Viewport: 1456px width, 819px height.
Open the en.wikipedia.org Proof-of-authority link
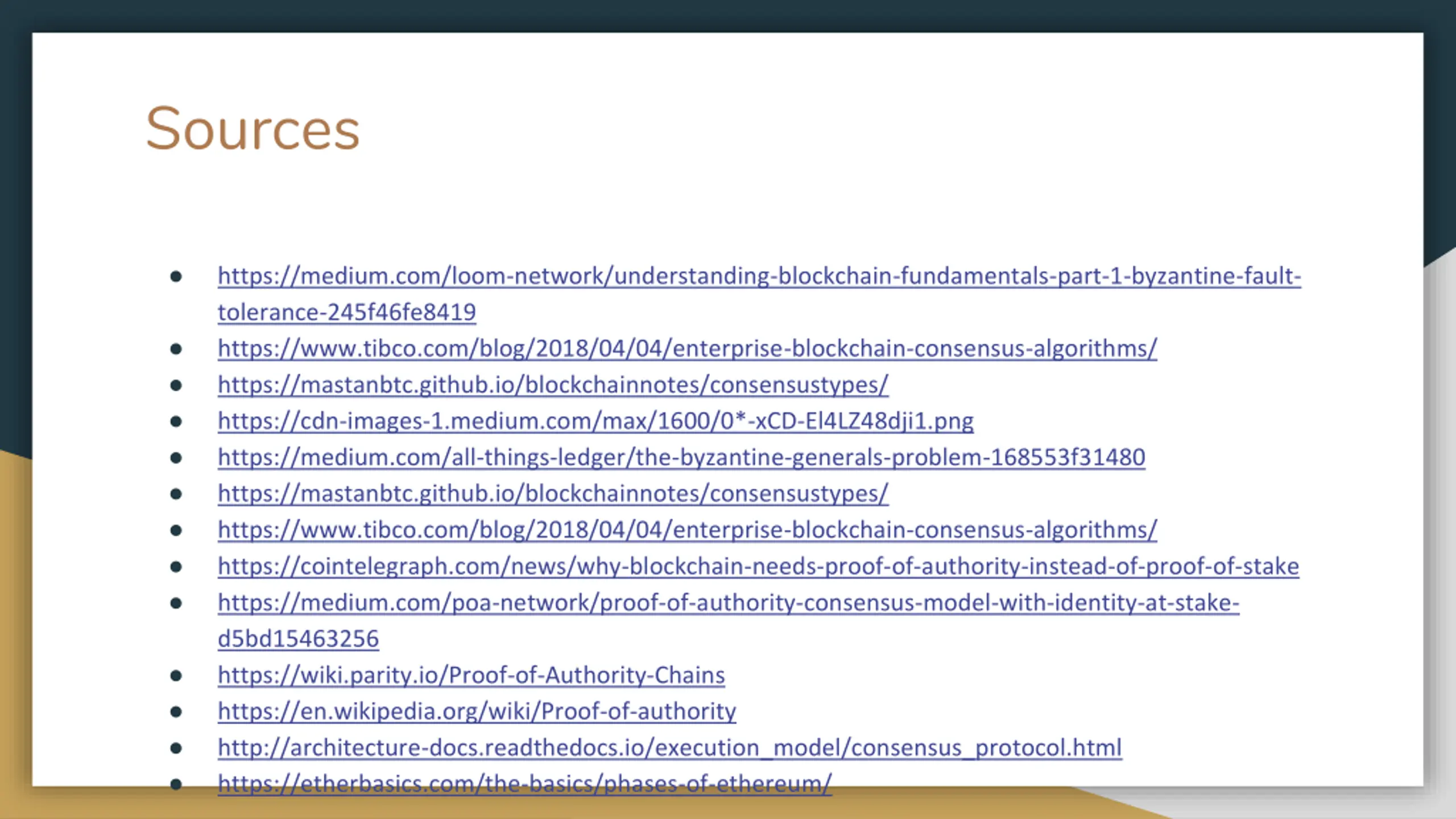[x=477, y=711]
